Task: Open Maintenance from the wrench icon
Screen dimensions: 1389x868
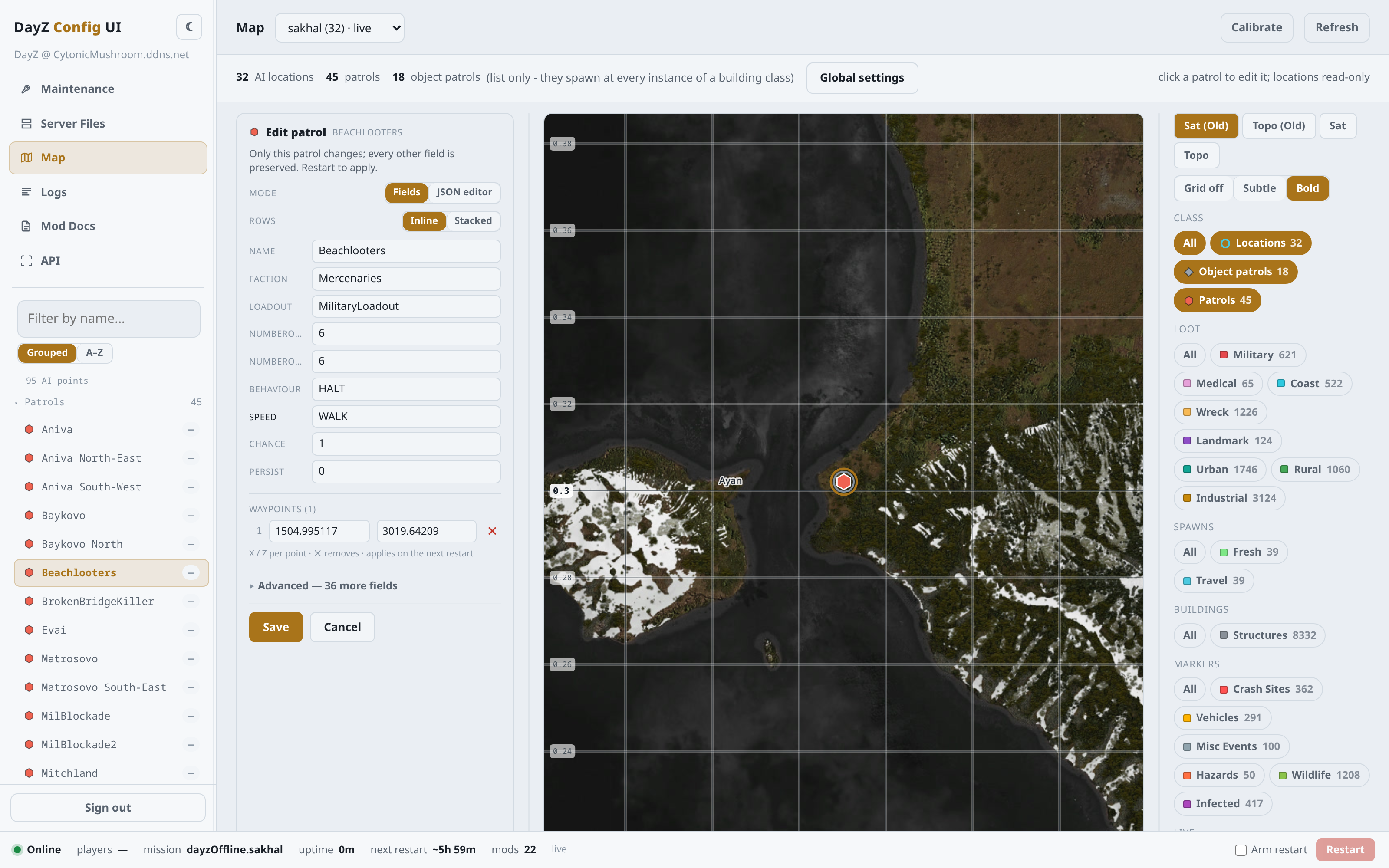Action: pos(108,89)
